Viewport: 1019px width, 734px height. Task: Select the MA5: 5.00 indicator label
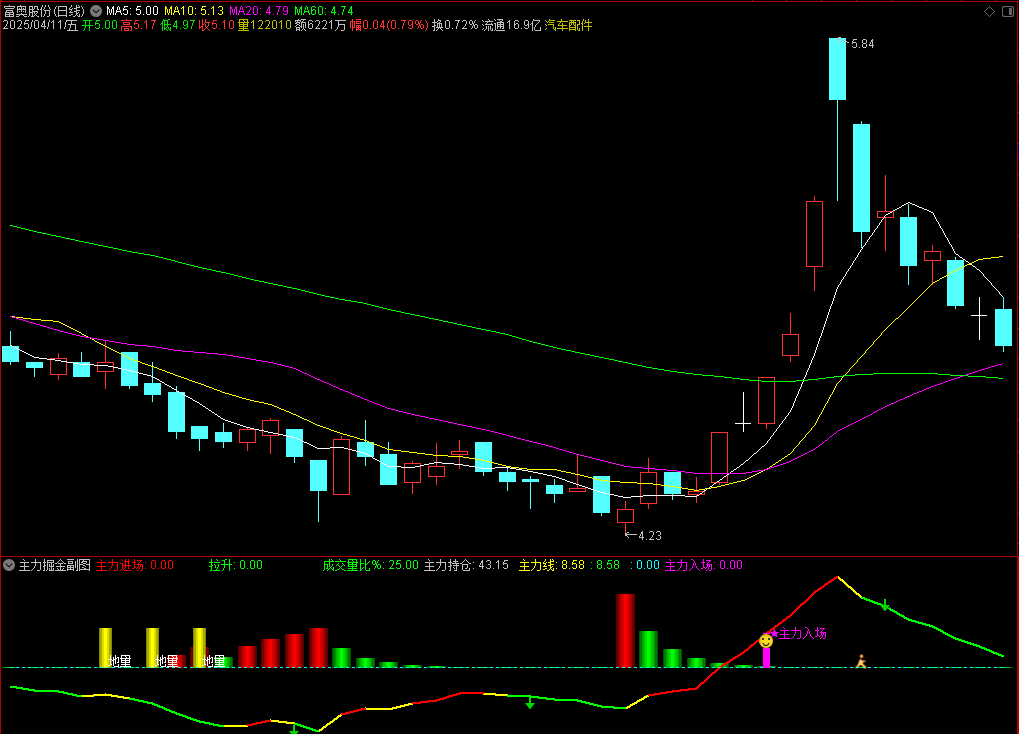point(132,11)
